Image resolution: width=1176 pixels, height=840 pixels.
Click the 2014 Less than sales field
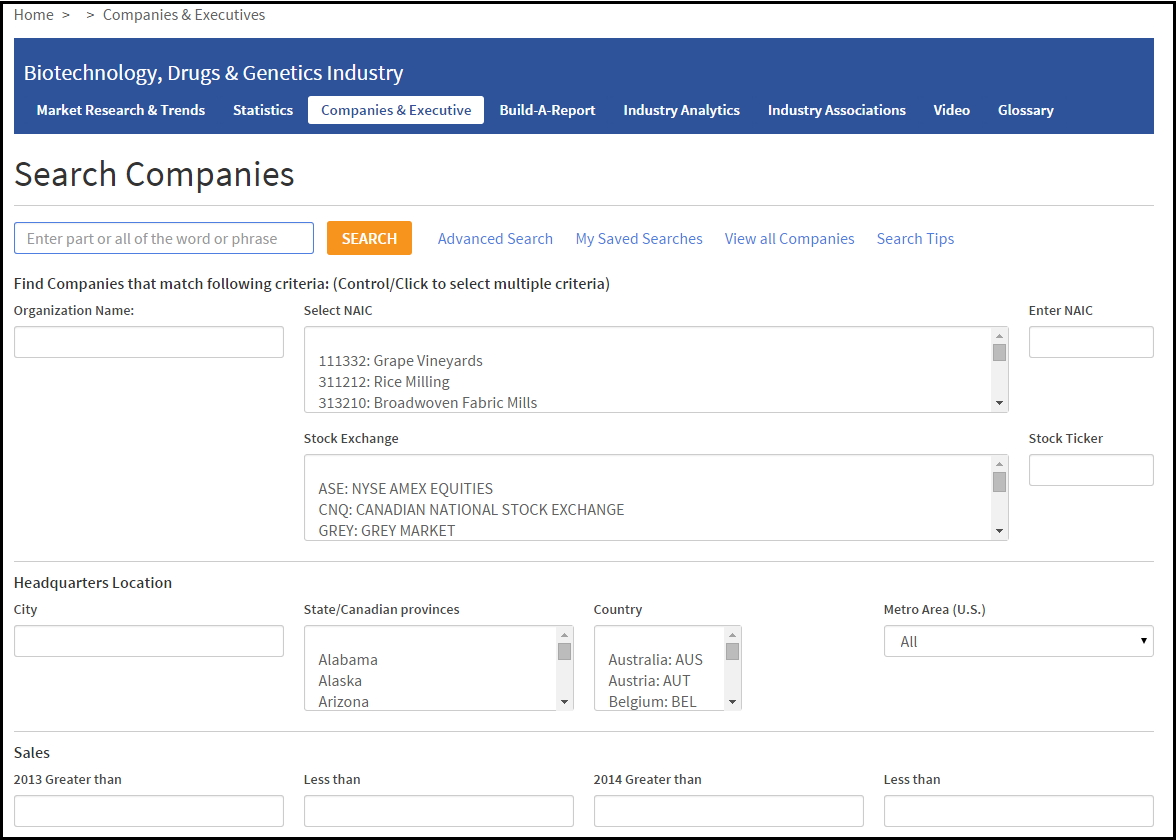click(x=1018, y=812)
